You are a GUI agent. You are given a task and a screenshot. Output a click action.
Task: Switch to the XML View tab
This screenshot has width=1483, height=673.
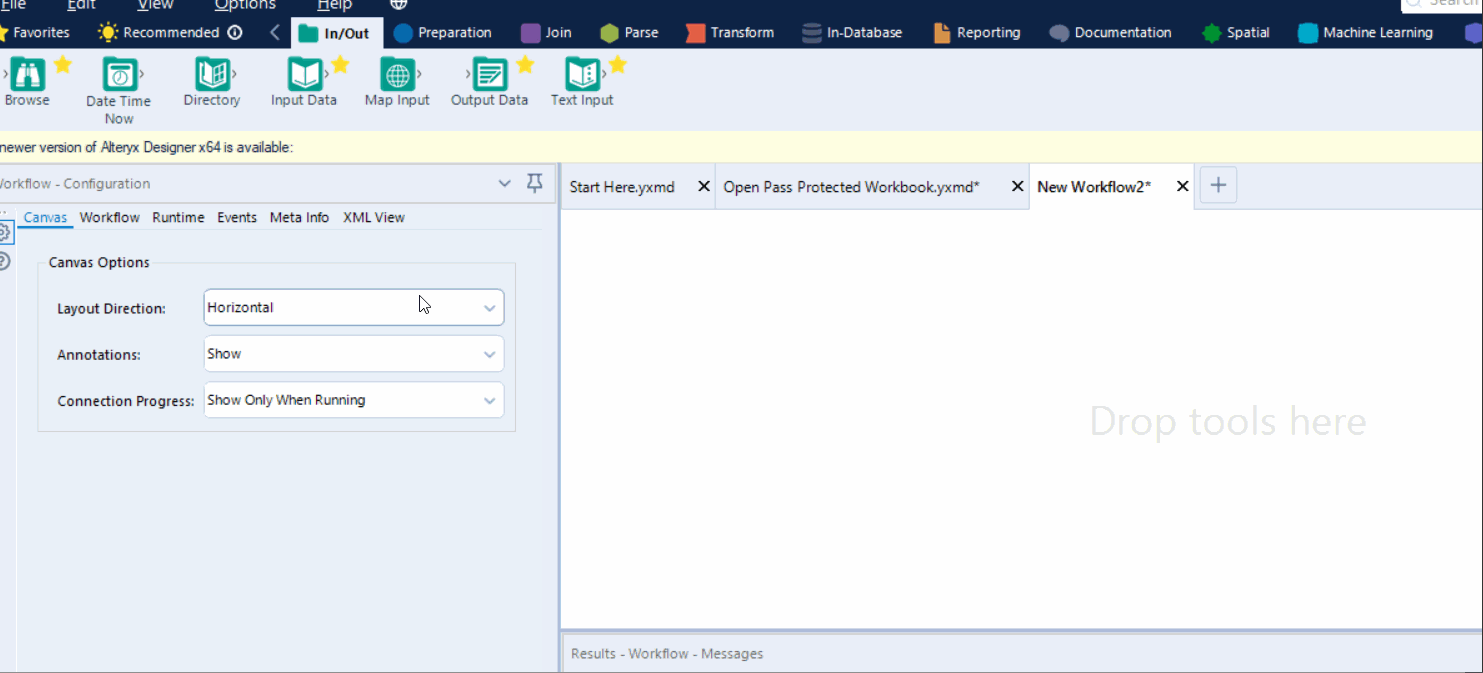[374, 217]
